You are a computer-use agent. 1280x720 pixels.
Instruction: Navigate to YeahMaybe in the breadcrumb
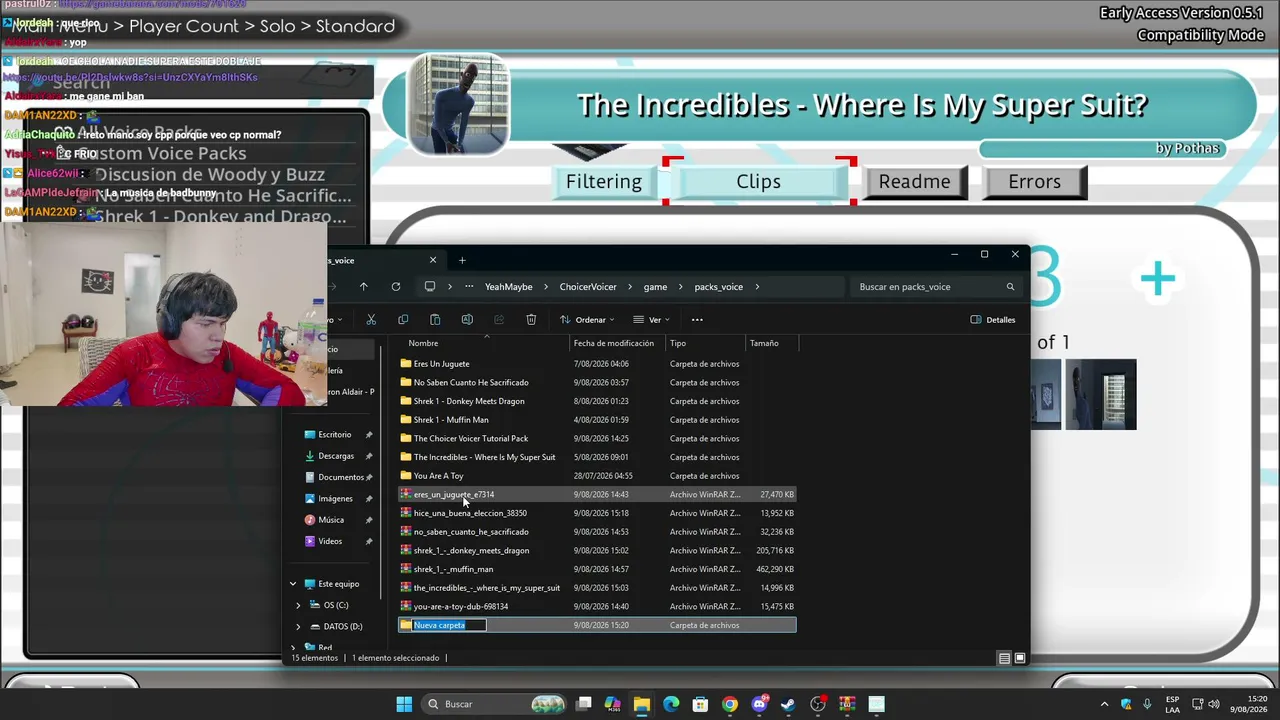pyautogui.click(x=509, y=287)
